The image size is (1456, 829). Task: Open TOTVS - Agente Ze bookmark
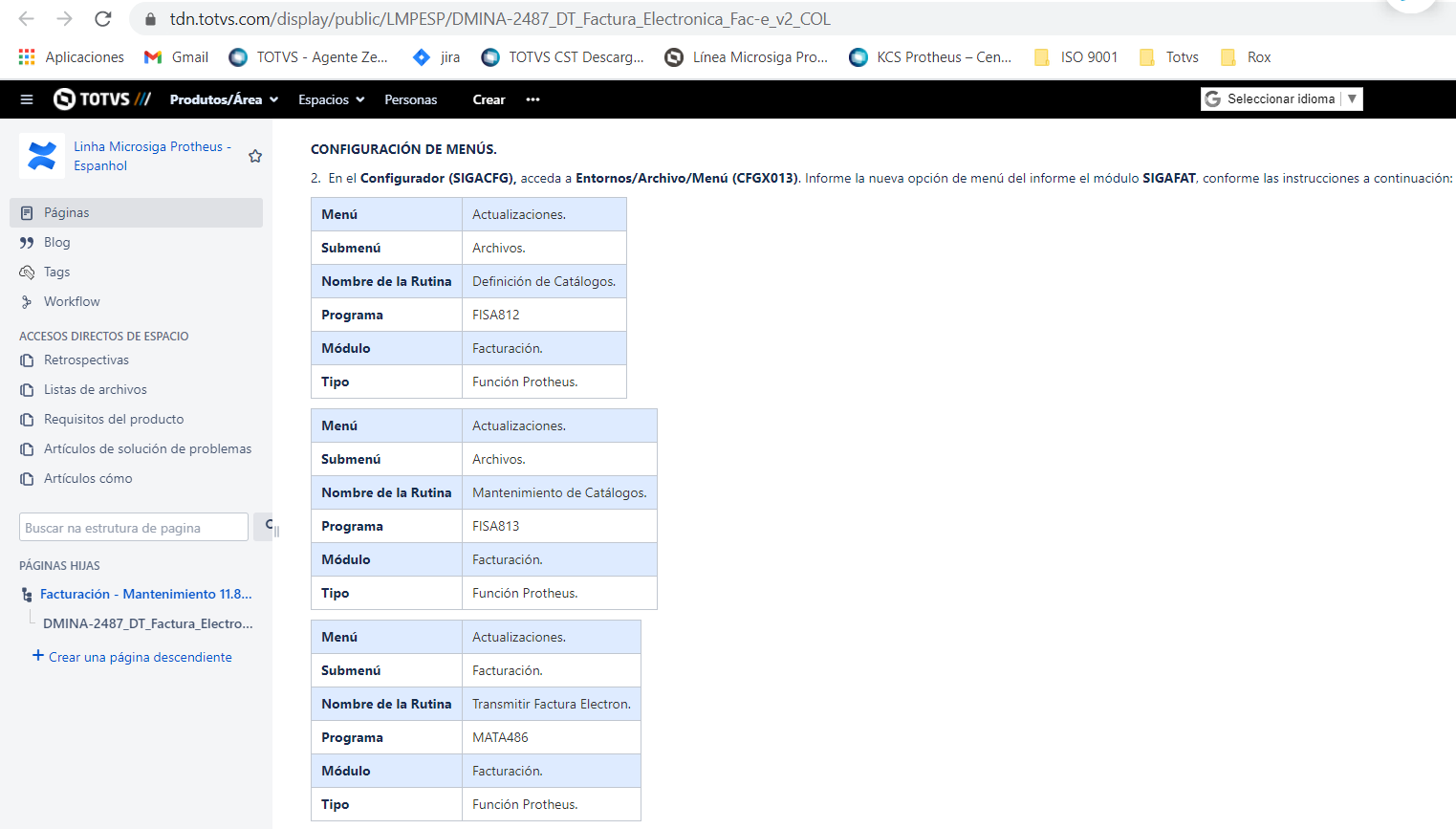(x=308, y=57)
